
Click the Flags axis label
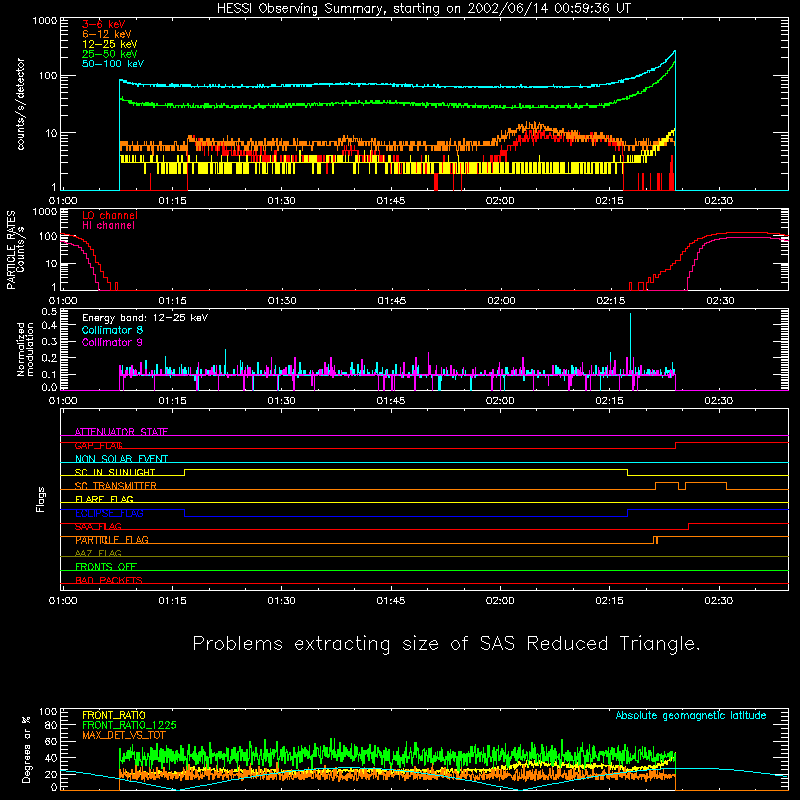(41, 500)
